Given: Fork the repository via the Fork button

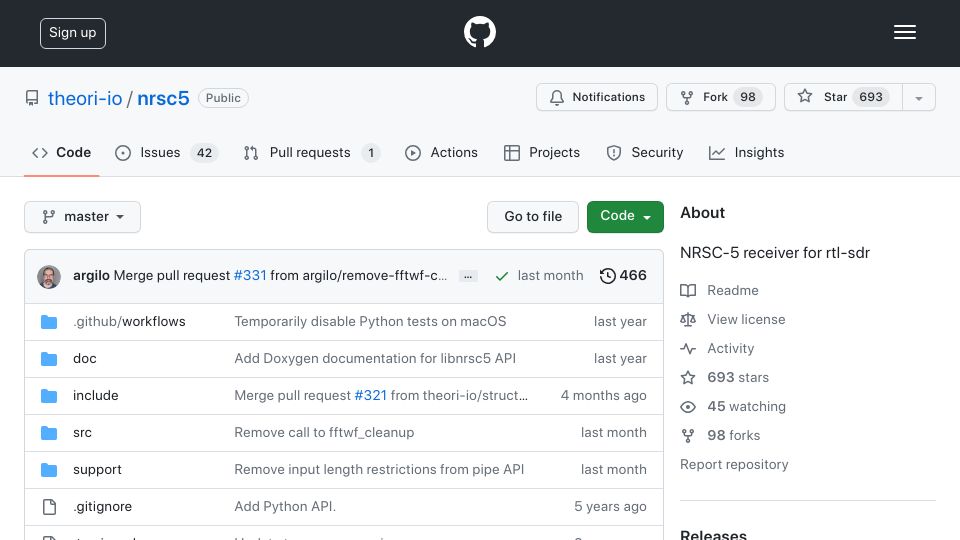Looking at the screenshot, I should click(x=721, y=97).
